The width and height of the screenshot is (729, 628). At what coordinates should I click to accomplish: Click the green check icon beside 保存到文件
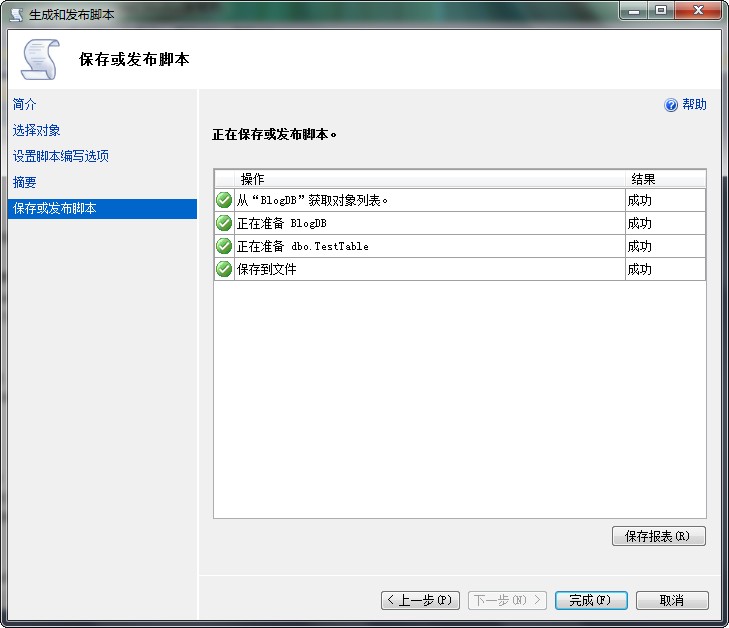tap(224, 269)
